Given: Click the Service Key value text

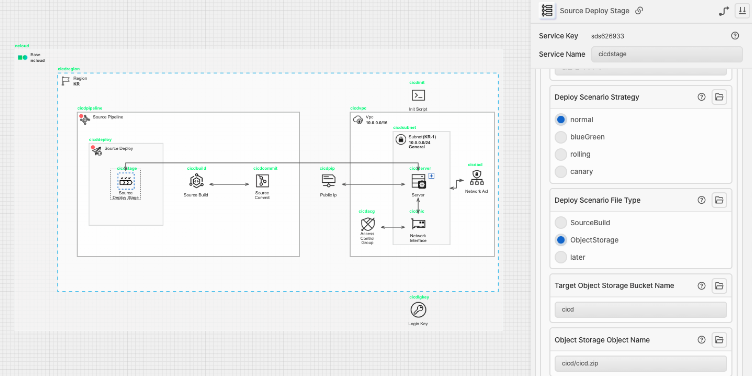Looking at the screenshot, I should 608,36.
